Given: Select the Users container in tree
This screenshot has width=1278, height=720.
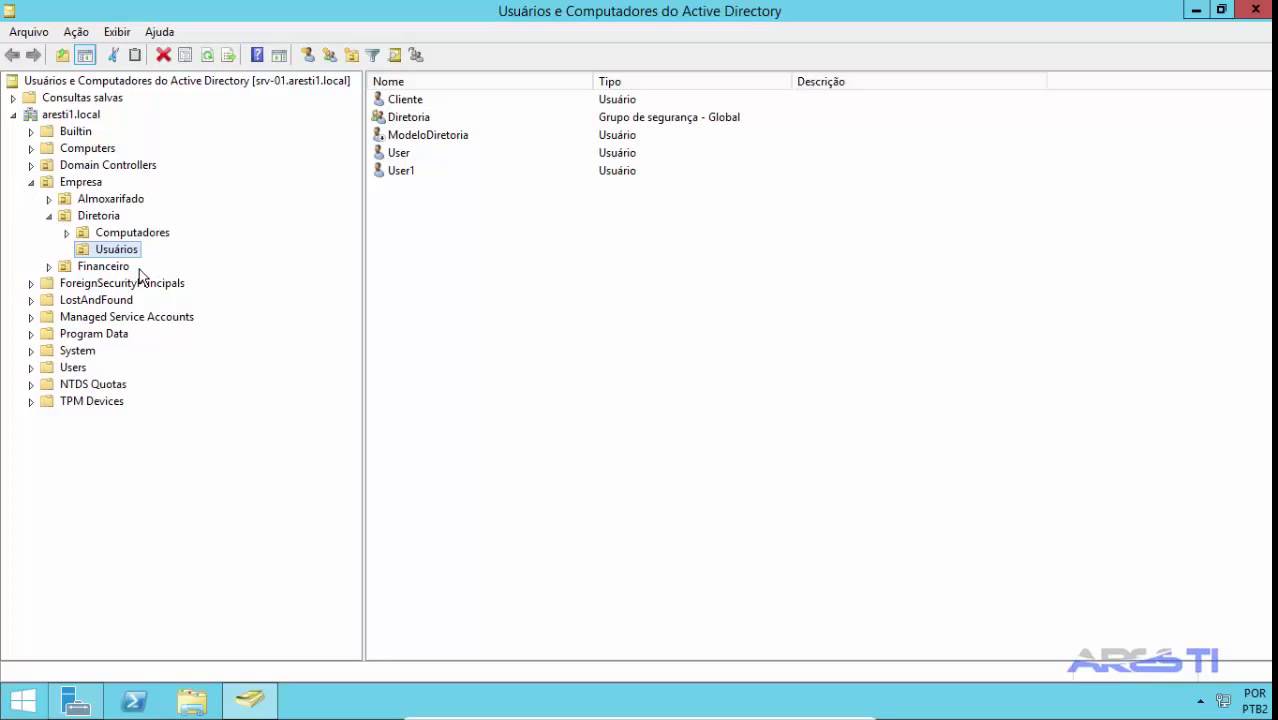Looking at the screenshot, I should click(73, 367).
